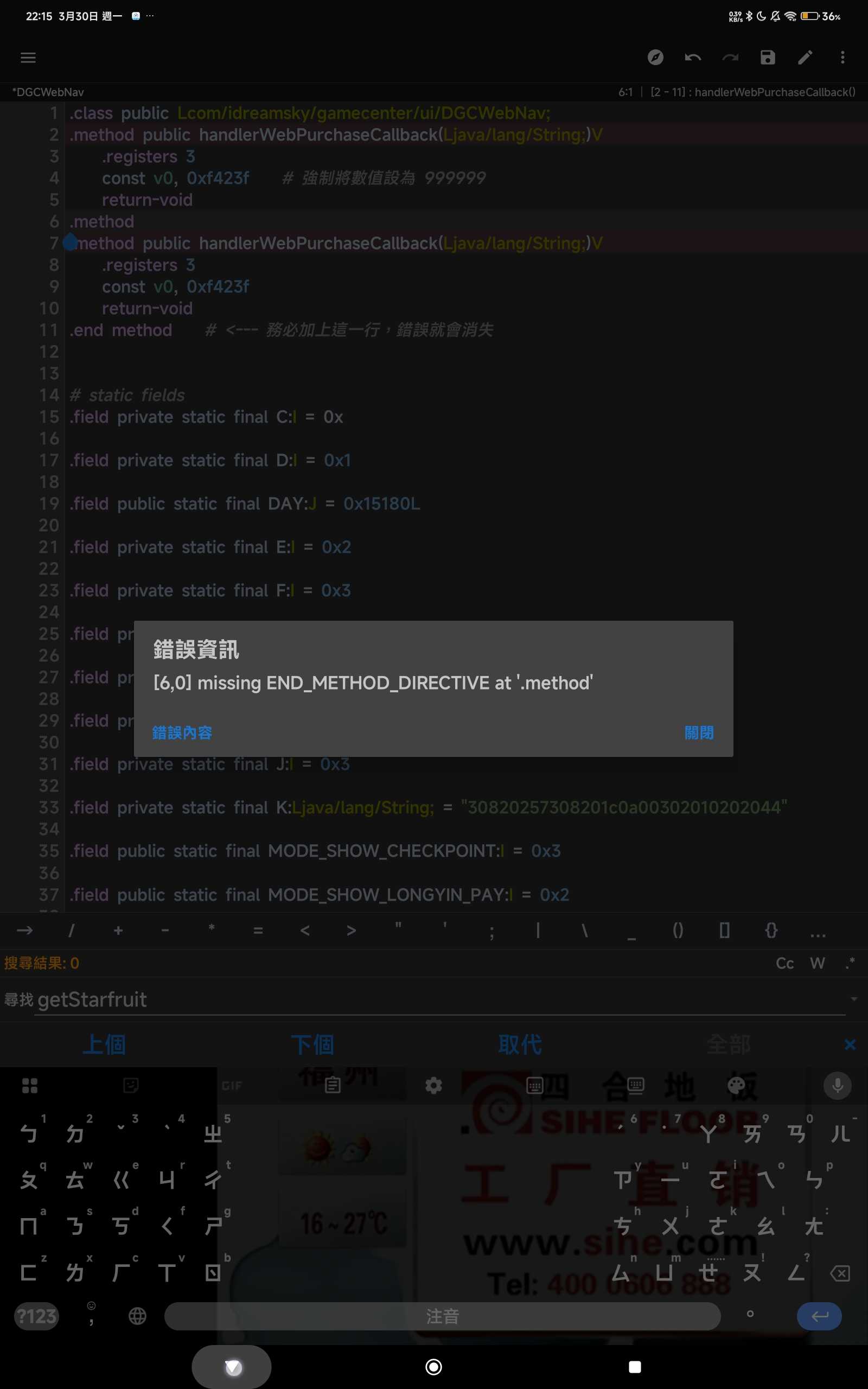Toggle case-sensitive Cc search option
This screenshot has width=868, height=1389.
tap(784, 963)
